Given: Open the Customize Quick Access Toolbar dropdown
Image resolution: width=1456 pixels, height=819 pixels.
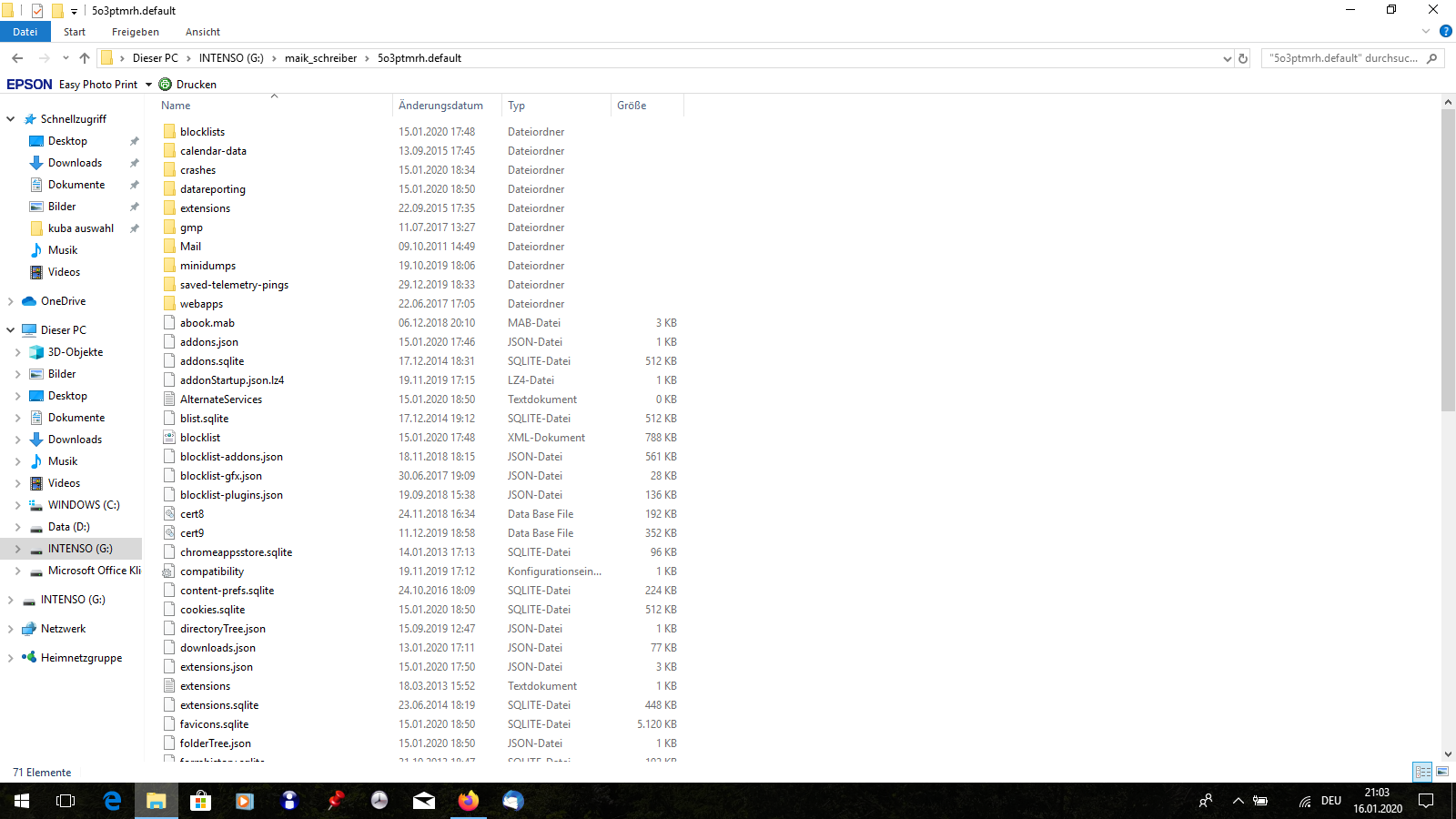Looking at the screenshot, I should [74, 11].
